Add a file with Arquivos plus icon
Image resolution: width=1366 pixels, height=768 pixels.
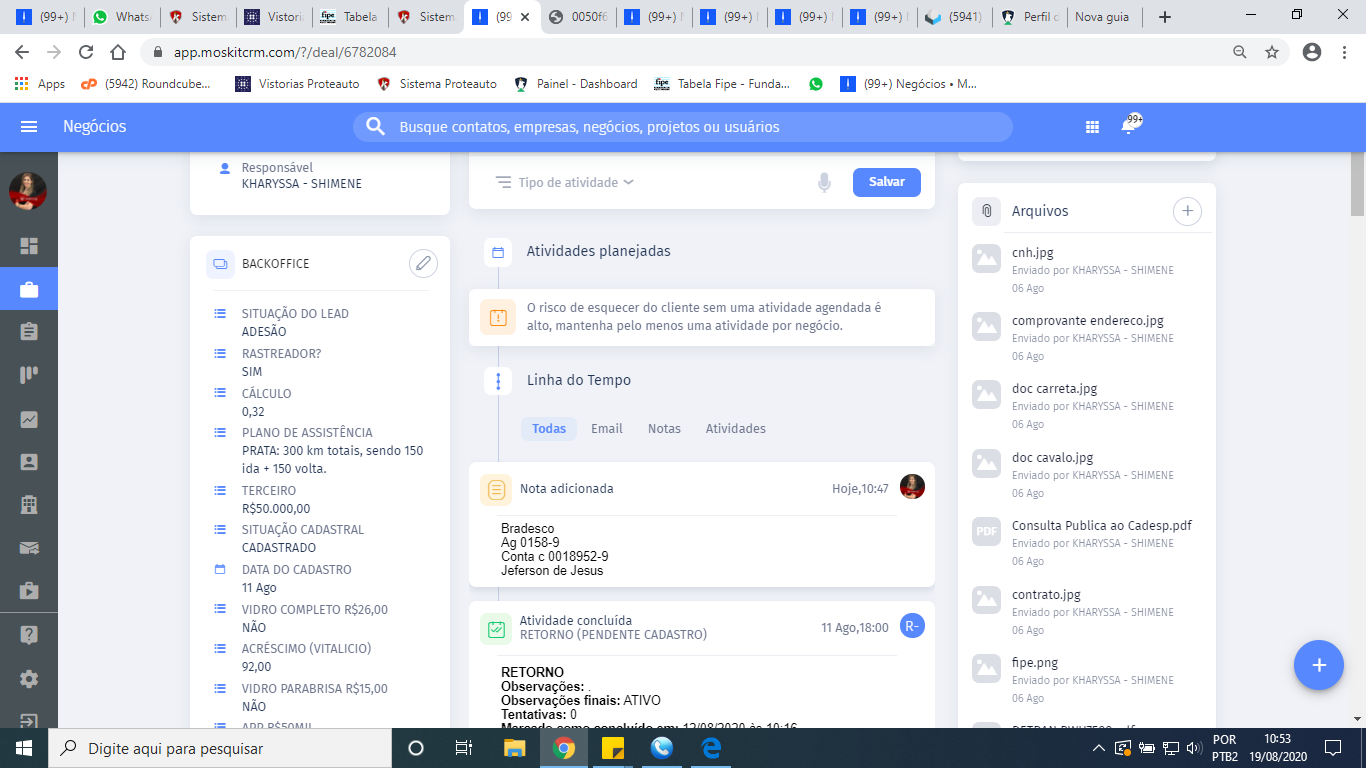coord(1187,211)
